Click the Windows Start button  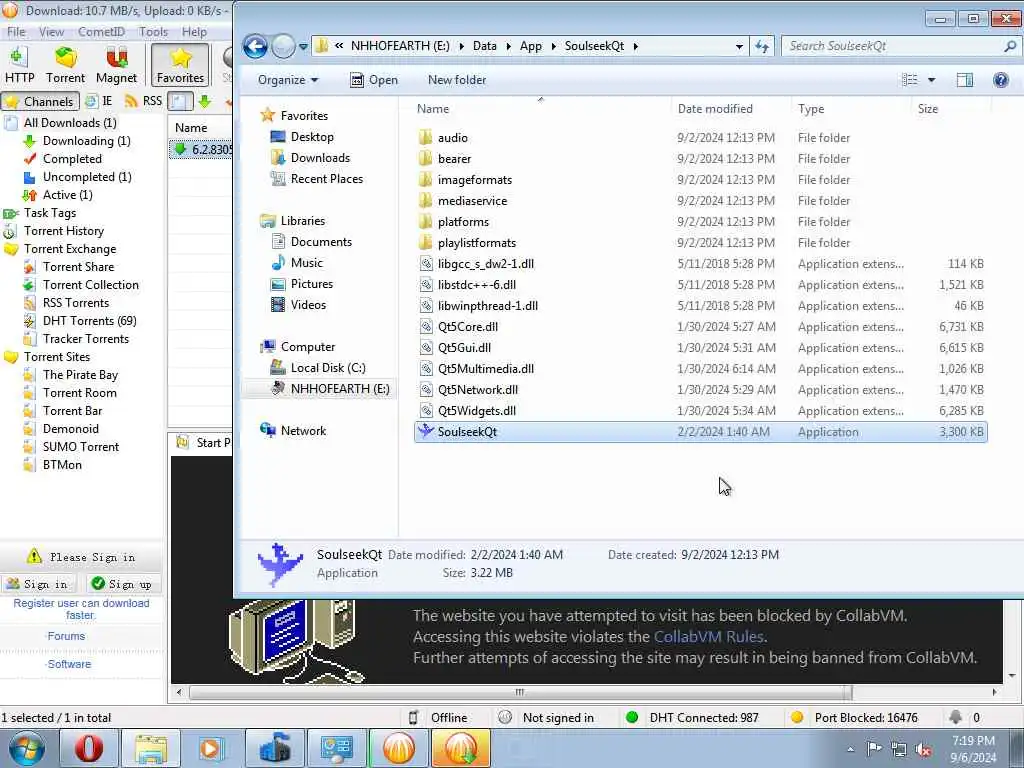point(26,748)
